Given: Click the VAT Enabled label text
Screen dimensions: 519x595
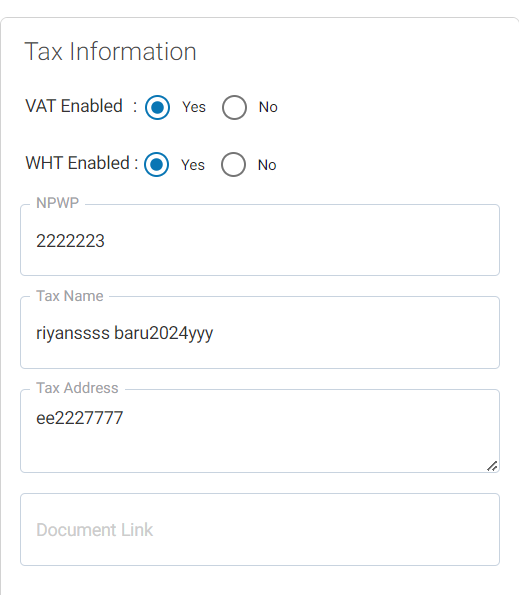Looking at the screenshot, I should 74,106.
